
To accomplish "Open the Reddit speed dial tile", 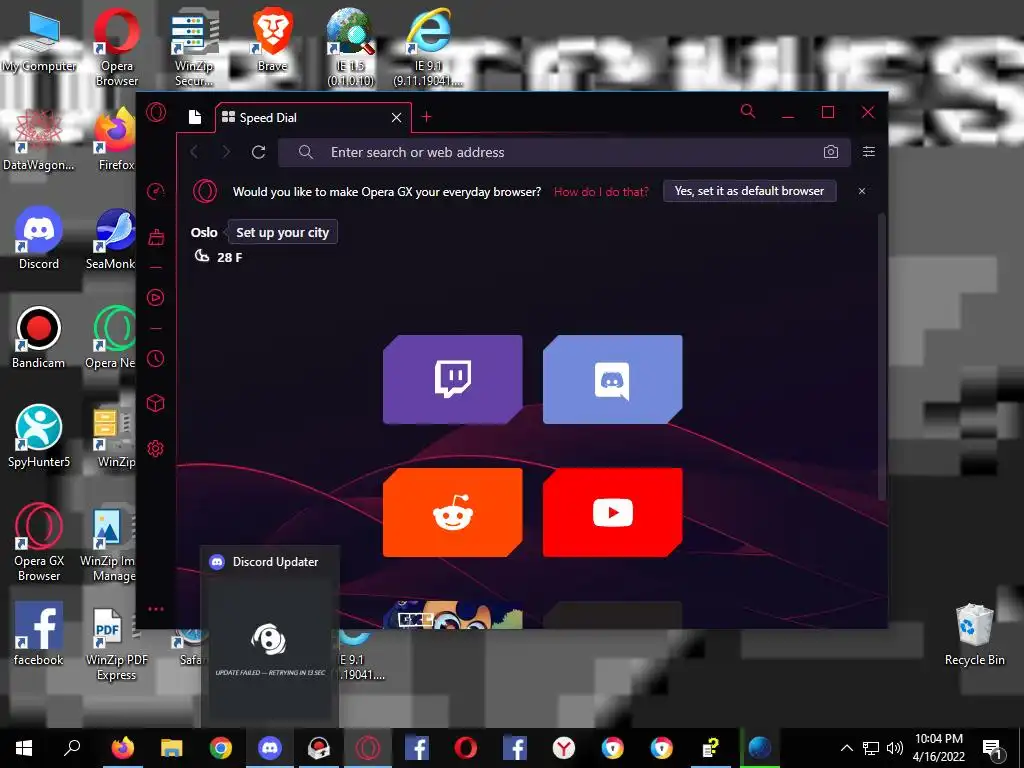I will coord(453,513).
